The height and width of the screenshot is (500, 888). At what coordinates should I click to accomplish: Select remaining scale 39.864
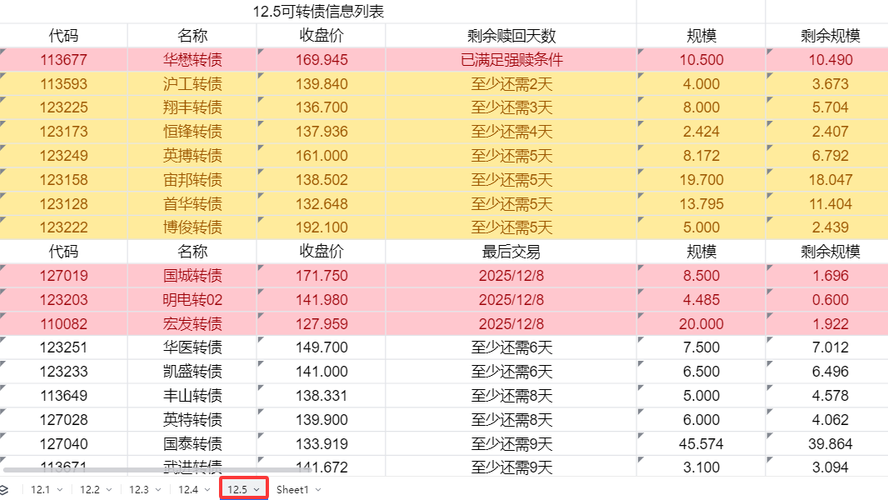click(x=827, y=443)
